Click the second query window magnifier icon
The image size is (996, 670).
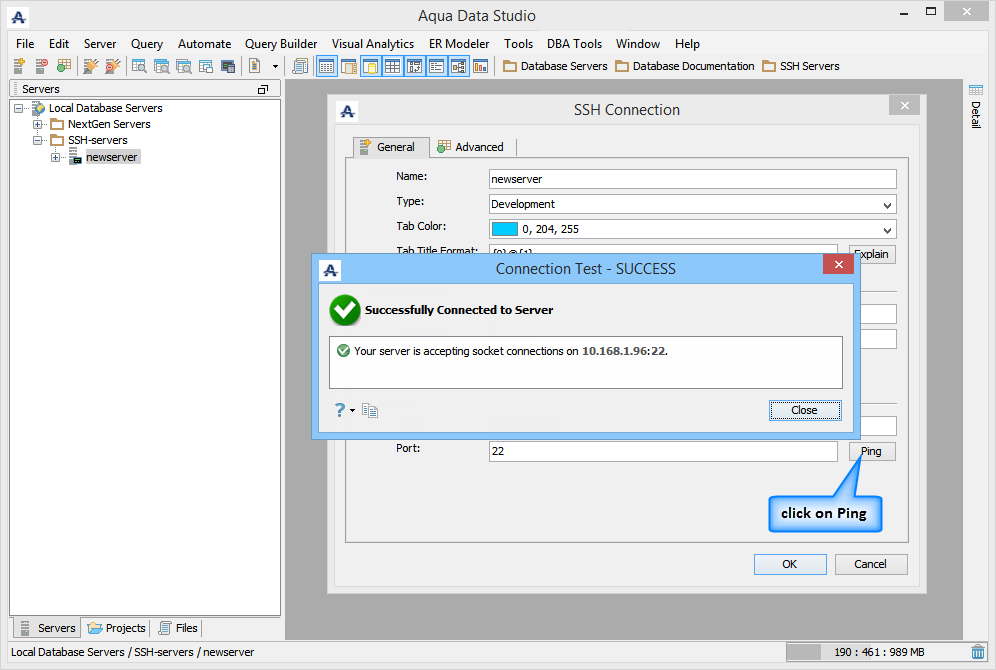pyautogui.click(x=161, y=65)
